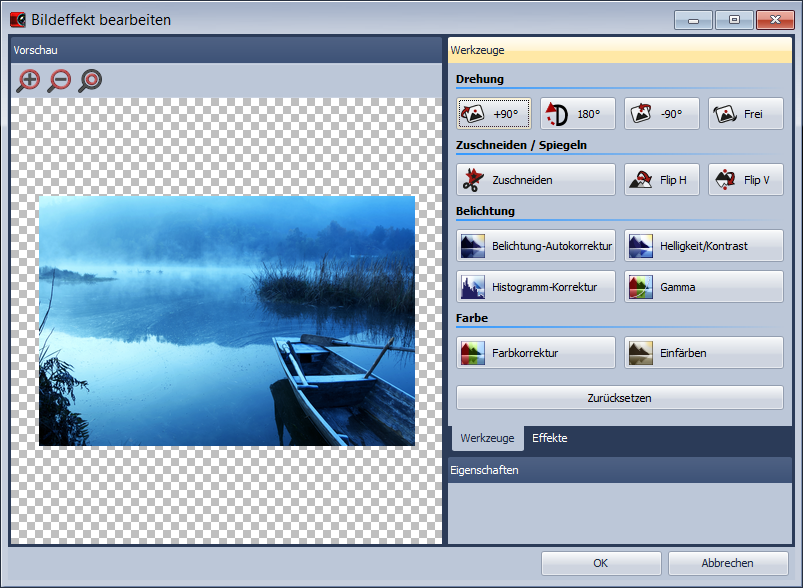Viewport: 803px width, 588px height.
Task: Confirm changes by clicking OK
Action: [x=599, y=562]
